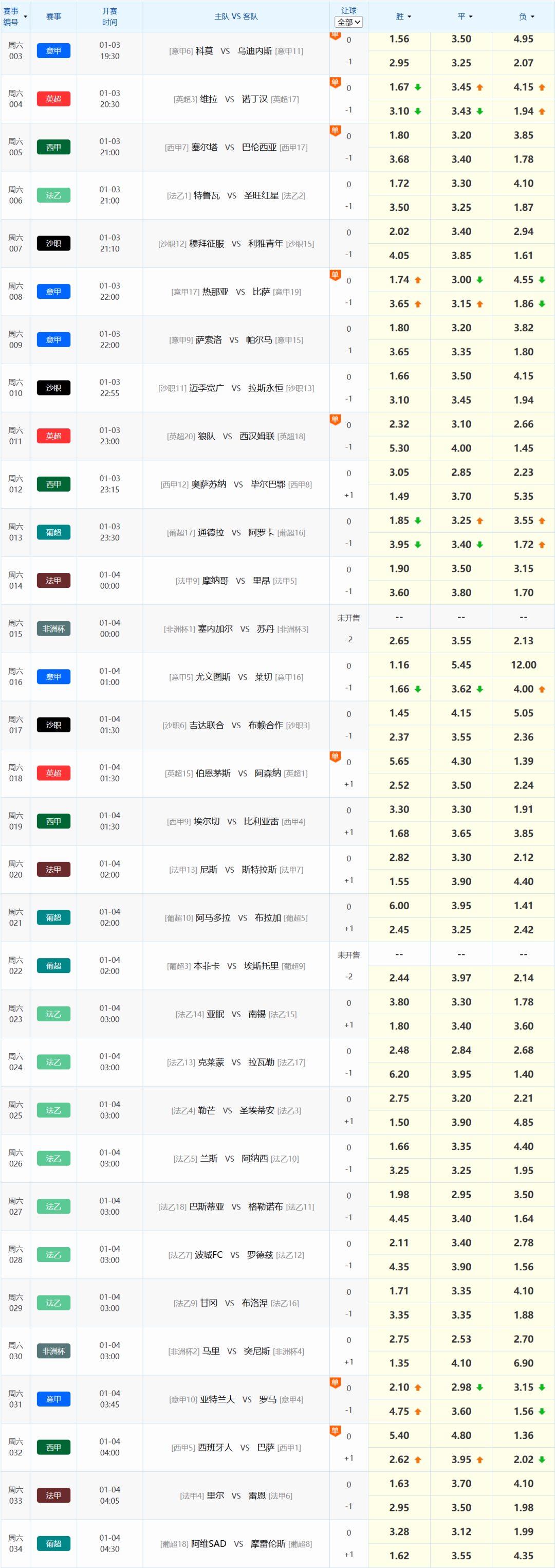Click kickoff time 01-04 04:05 of match 033
Screen dimensions: 555x1568
(x=109, y=1495)
